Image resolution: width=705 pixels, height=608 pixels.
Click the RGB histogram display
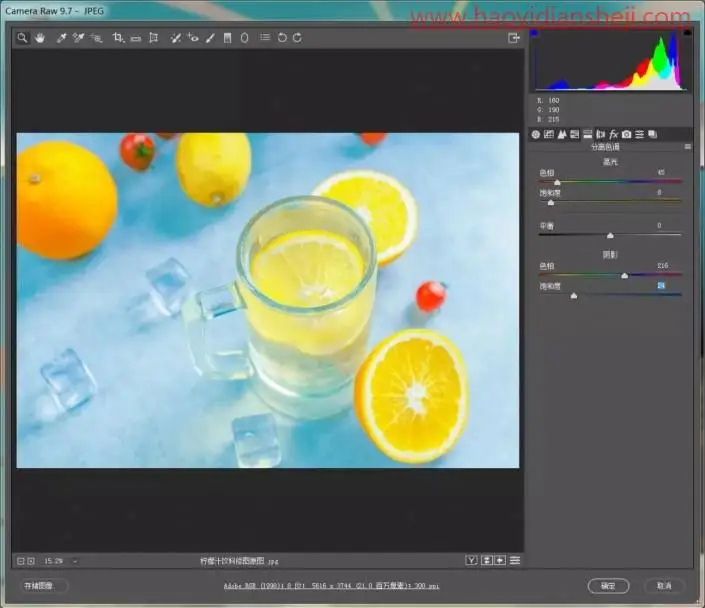tap(611, 60)
